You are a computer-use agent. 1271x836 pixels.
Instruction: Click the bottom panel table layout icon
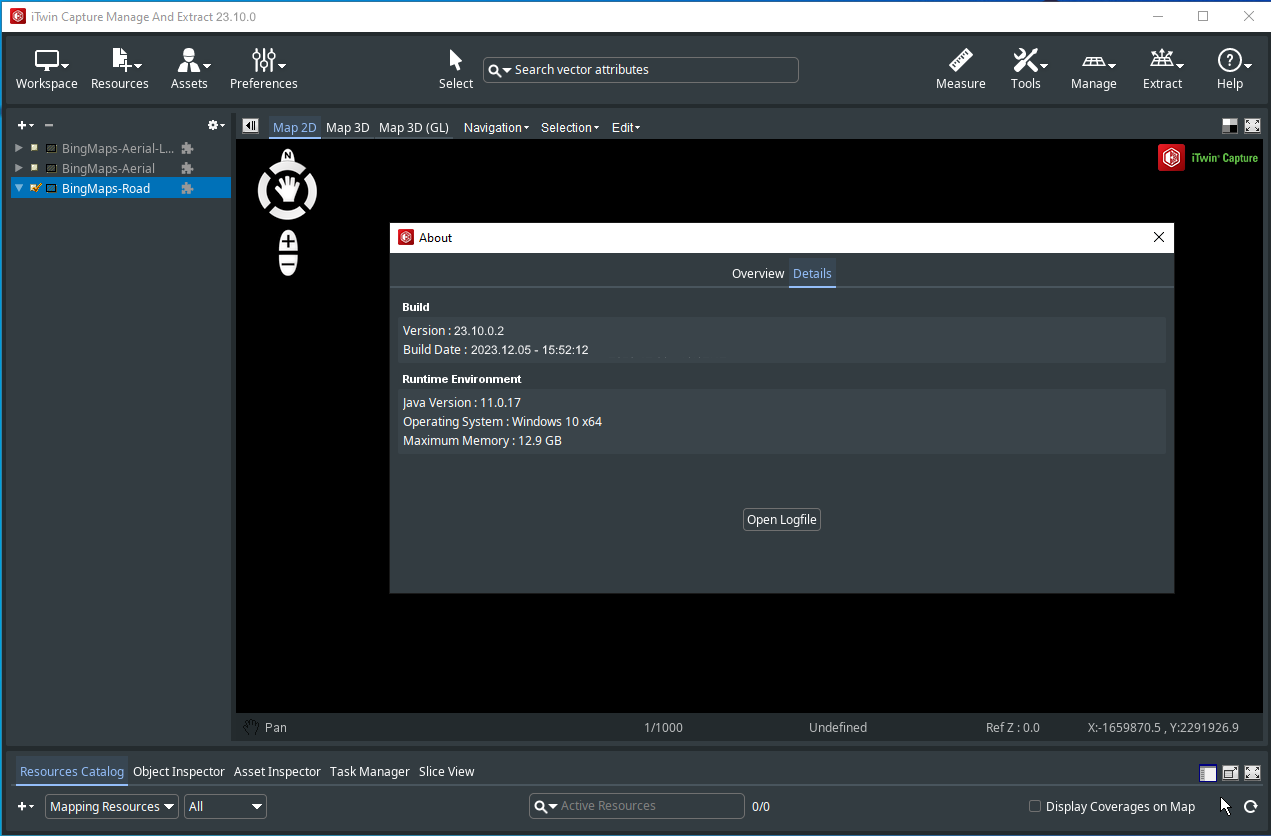1208,773
